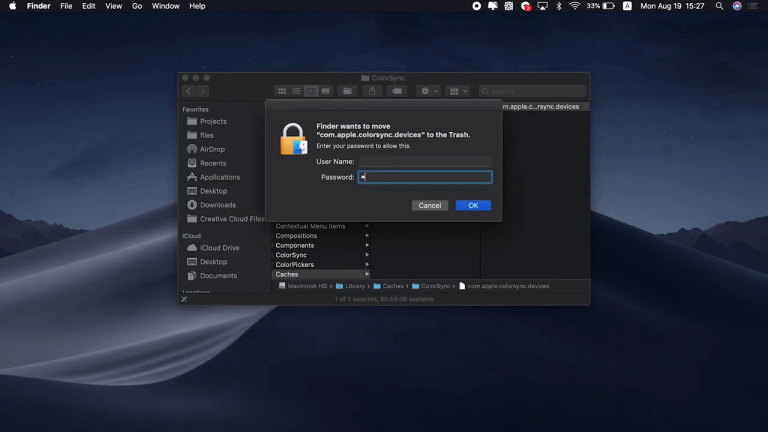Select the ColorSync folder in the column list
Viewport: 768px width, 432px height.
point(321,255)
